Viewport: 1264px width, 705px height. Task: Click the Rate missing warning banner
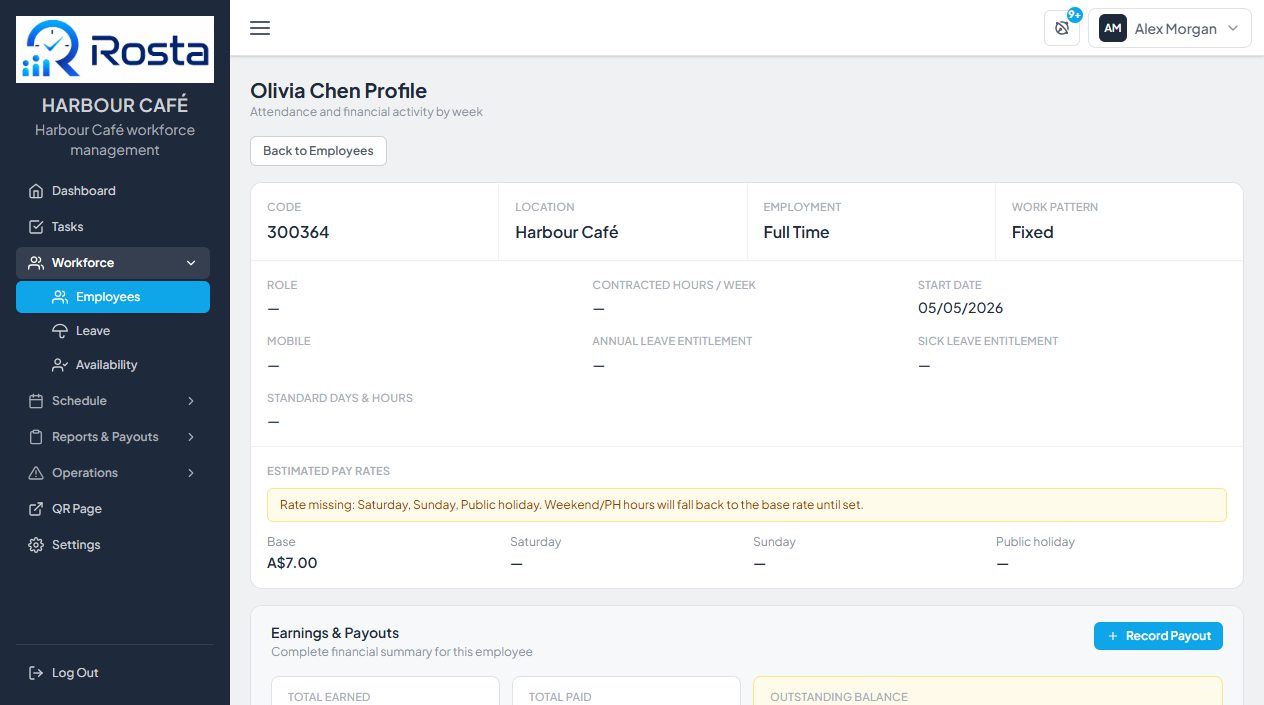pos(746,505)
